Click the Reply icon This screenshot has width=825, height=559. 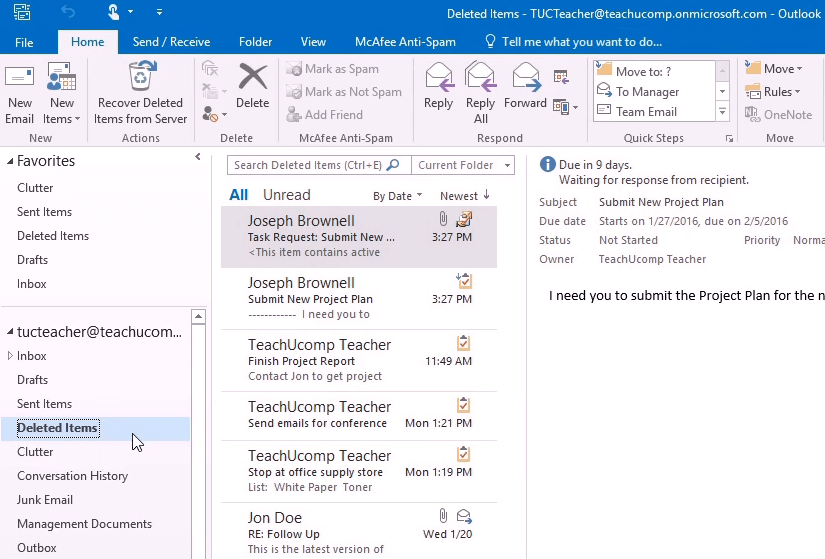click(x=439, y=77)
